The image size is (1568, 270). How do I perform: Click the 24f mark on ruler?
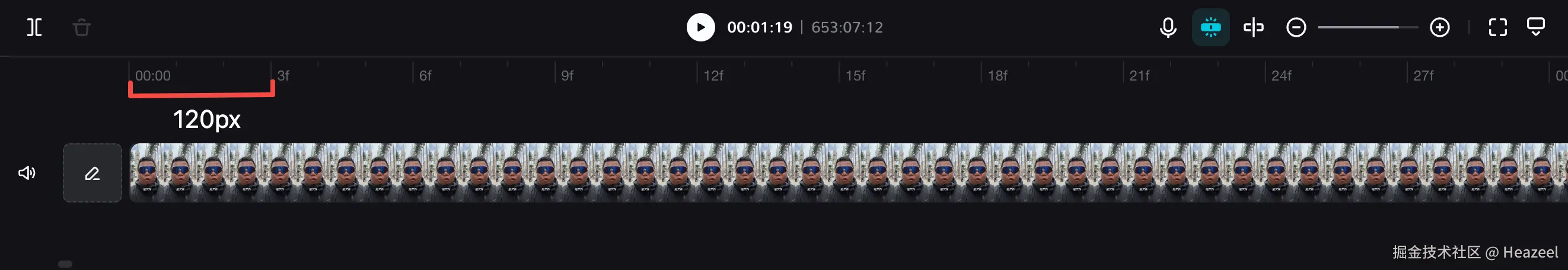coord(1281,75)
